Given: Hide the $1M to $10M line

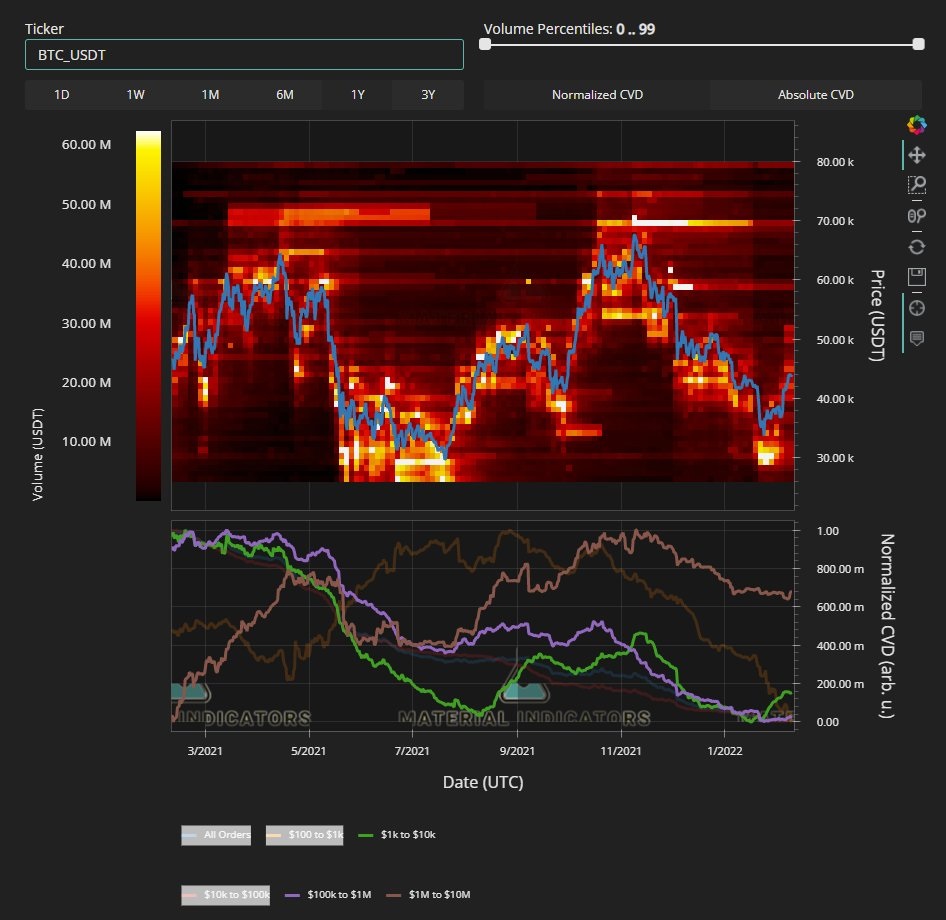Looking at the screenshot, I should [428, 895].
